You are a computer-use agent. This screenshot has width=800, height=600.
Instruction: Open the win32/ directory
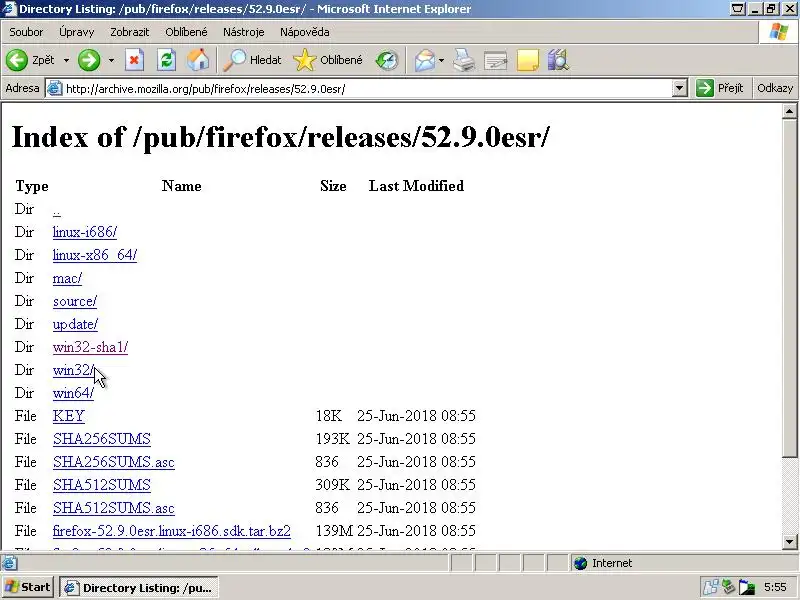(x=73, y=370)
